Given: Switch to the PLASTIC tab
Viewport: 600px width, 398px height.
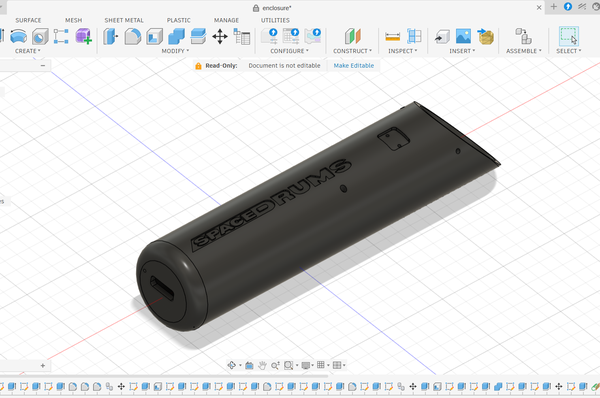Looking at the screenshot, I should pyautogui.click(x=178, y=20).
